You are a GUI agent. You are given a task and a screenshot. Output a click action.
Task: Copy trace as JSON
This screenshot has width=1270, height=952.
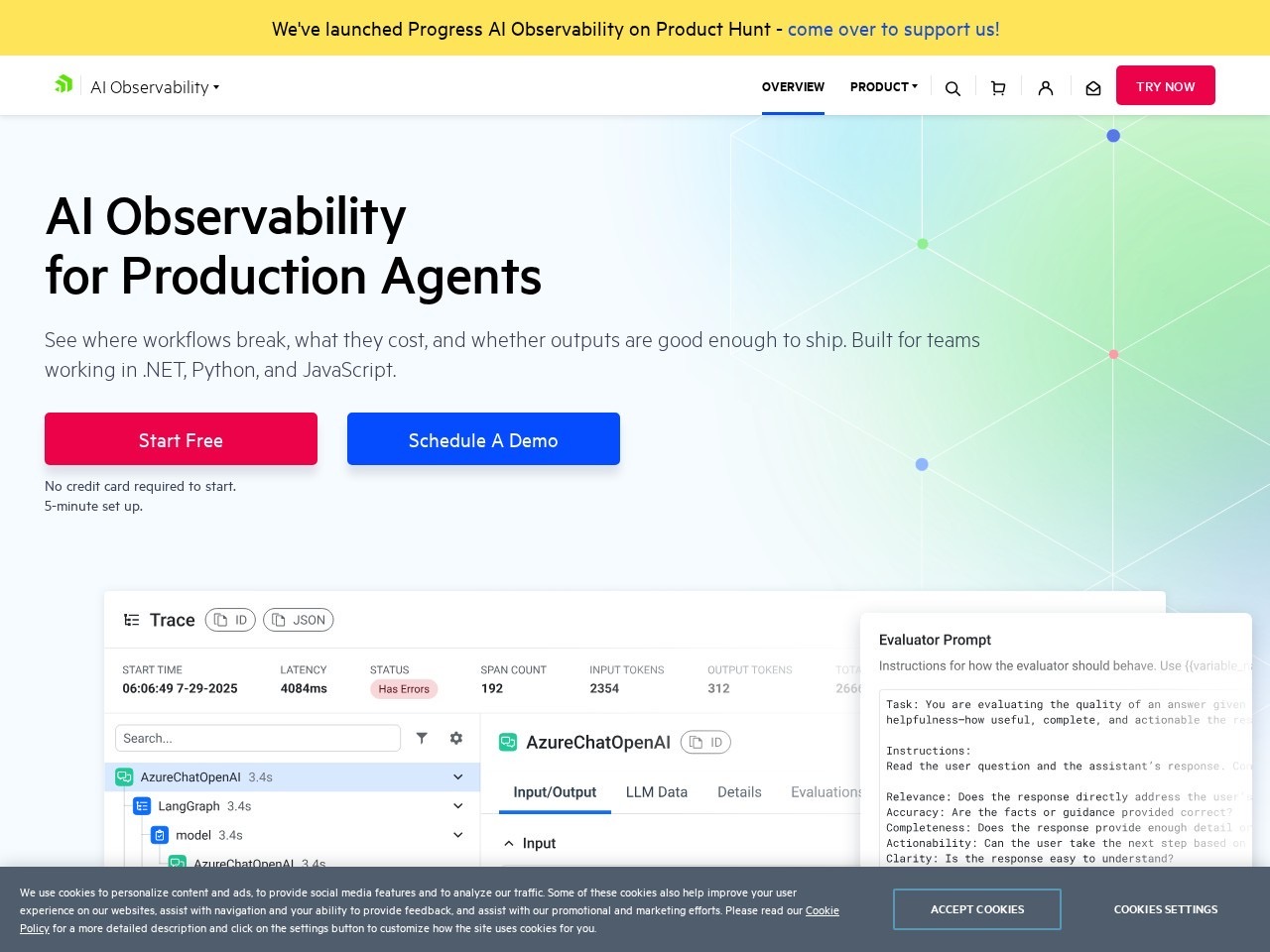(x=299, y=620)
